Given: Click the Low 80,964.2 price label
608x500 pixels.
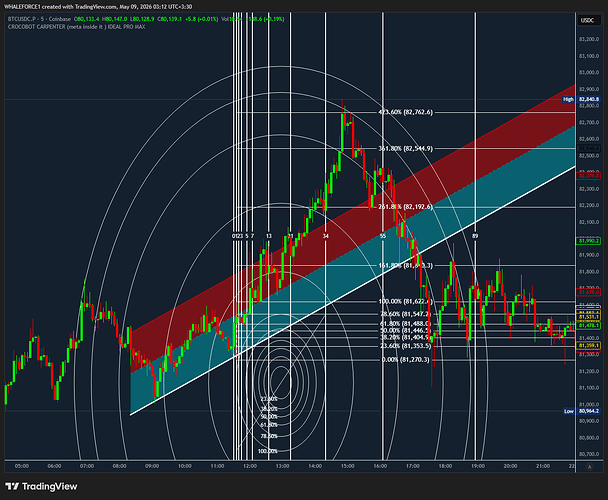Looking at the screenshot, I should point(581,411).
